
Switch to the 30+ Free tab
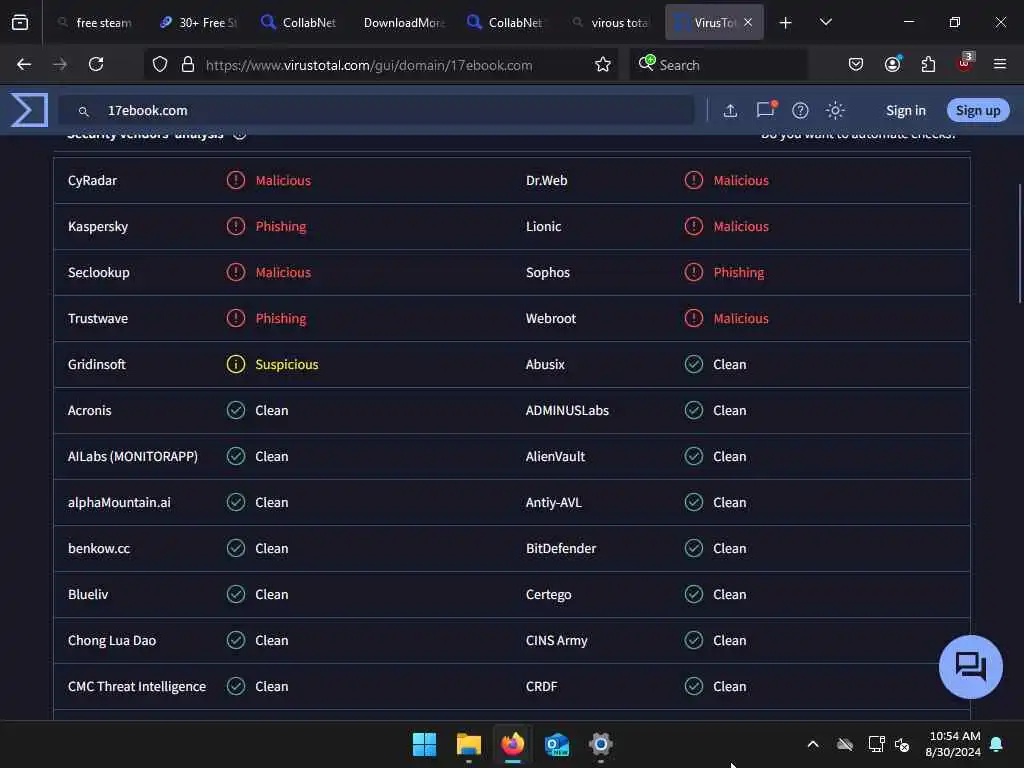click(198, 22)
